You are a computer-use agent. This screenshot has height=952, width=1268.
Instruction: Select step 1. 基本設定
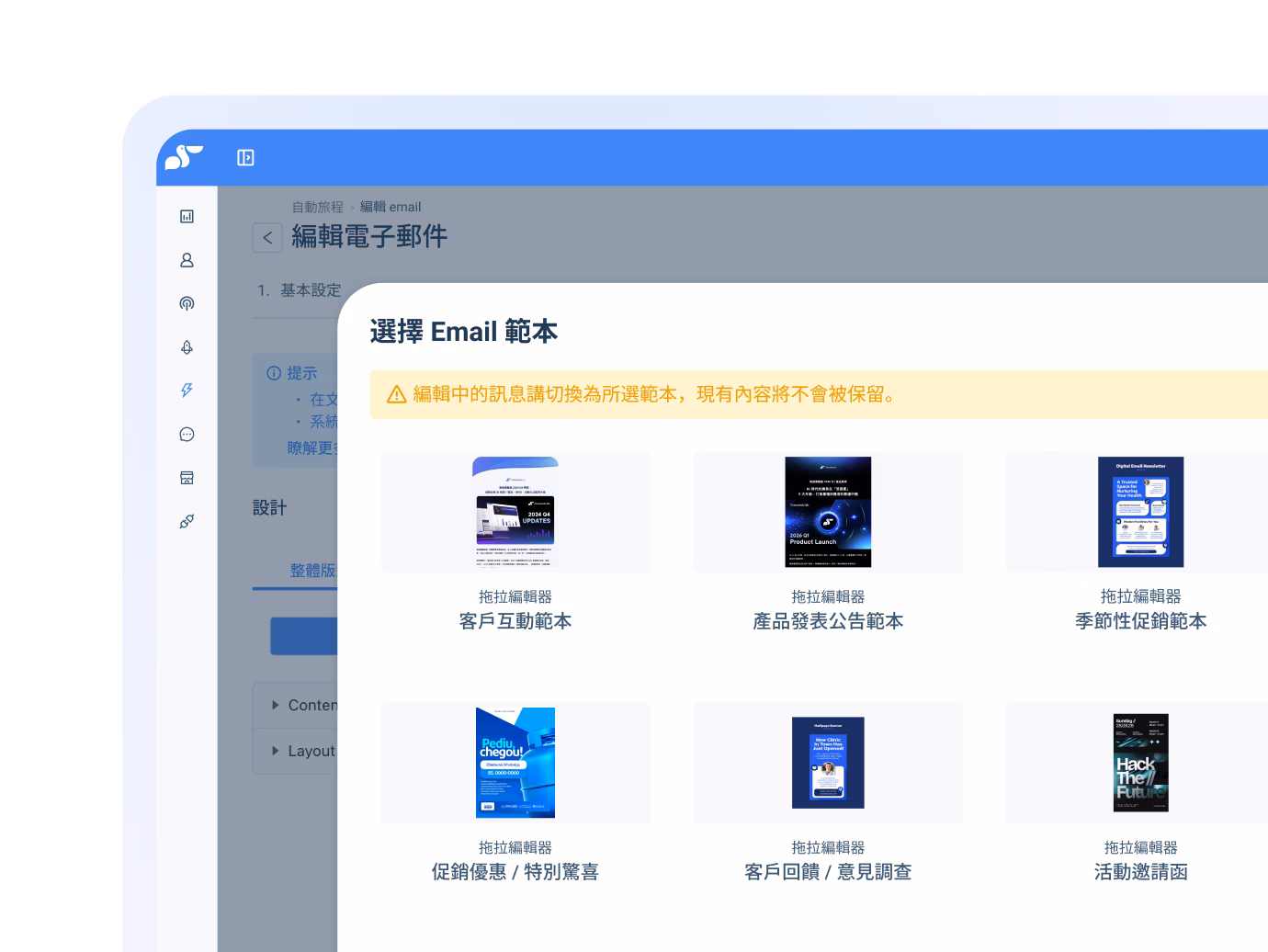click(x=299, y=290)
